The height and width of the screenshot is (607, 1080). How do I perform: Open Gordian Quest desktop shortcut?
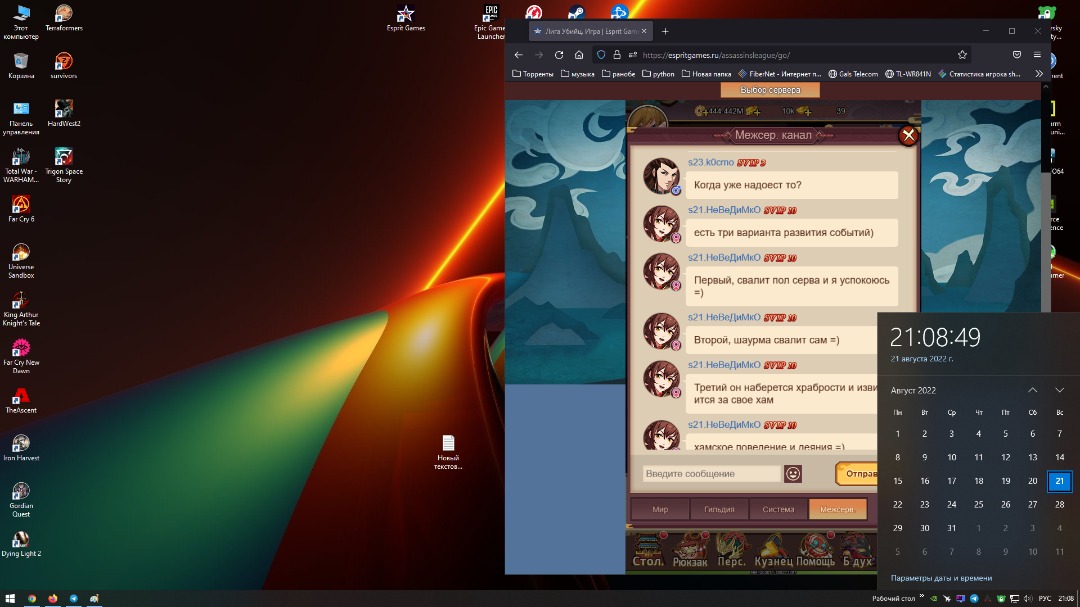tap(21, 500)
